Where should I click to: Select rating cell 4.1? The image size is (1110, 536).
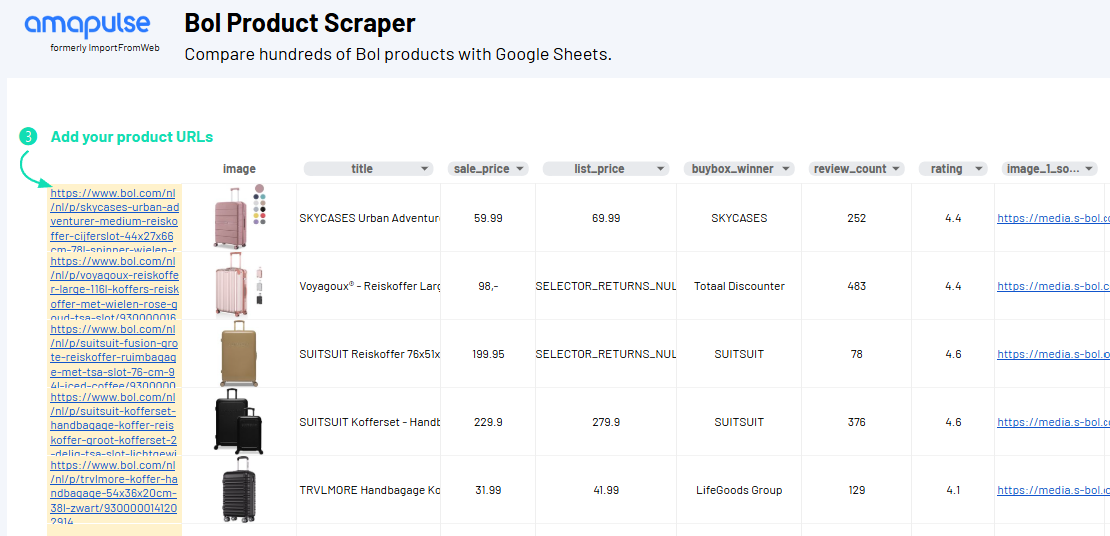953,490
